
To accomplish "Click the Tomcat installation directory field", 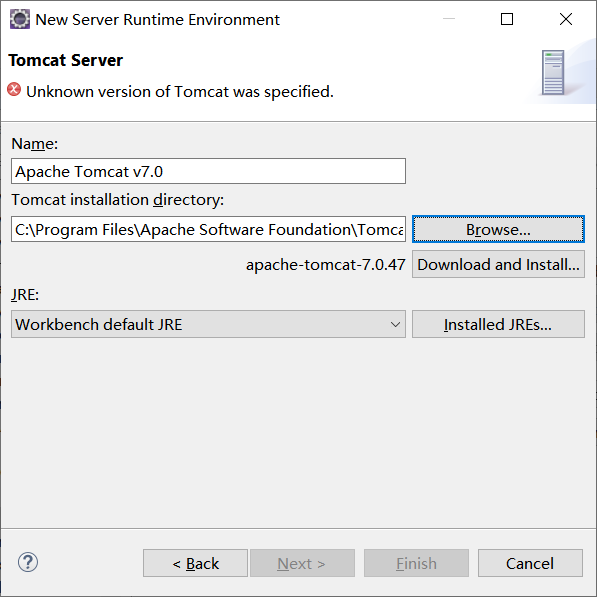I will coord(208,229).
